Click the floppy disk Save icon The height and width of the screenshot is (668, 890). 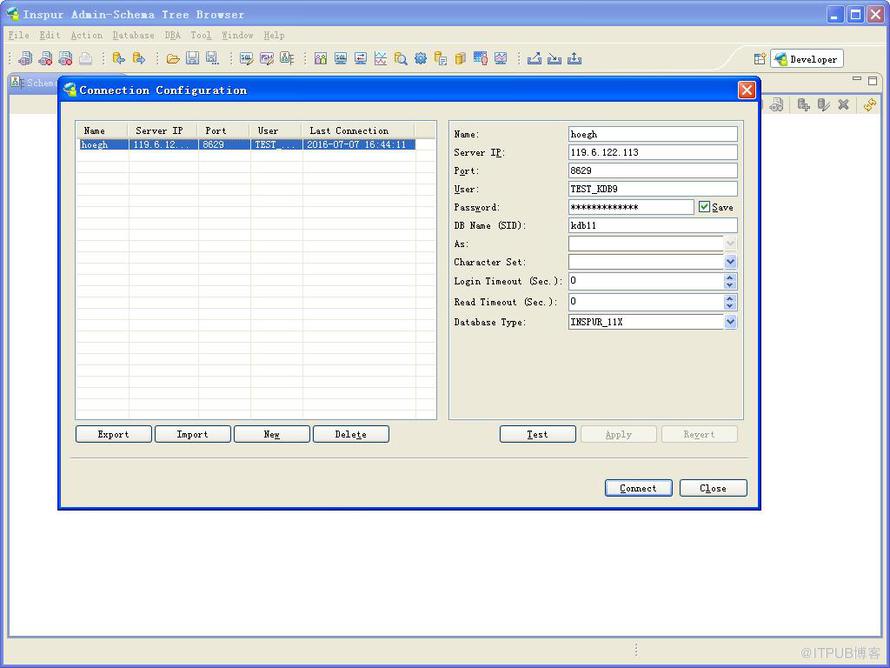(192, 58)
